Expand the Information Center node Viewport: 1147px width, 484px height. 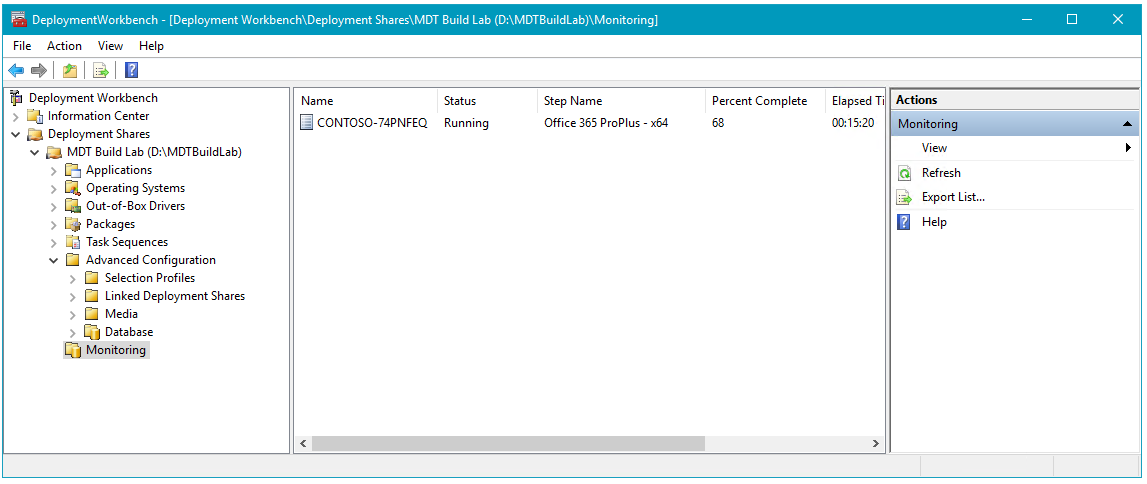pos(16,116)
